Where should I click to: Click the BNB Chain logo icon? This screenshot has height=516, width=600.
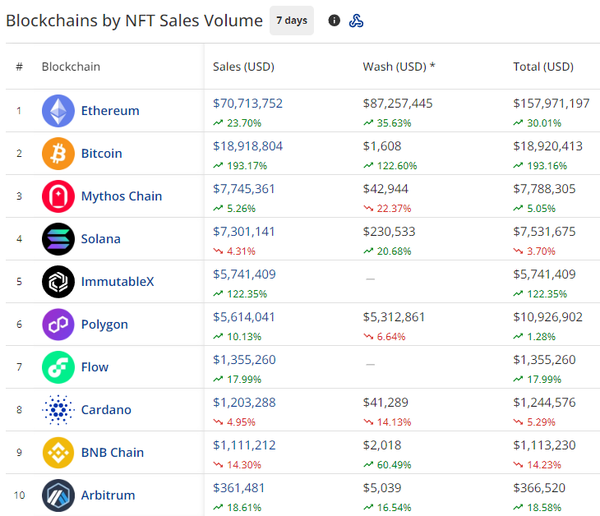tap(58, 453)
